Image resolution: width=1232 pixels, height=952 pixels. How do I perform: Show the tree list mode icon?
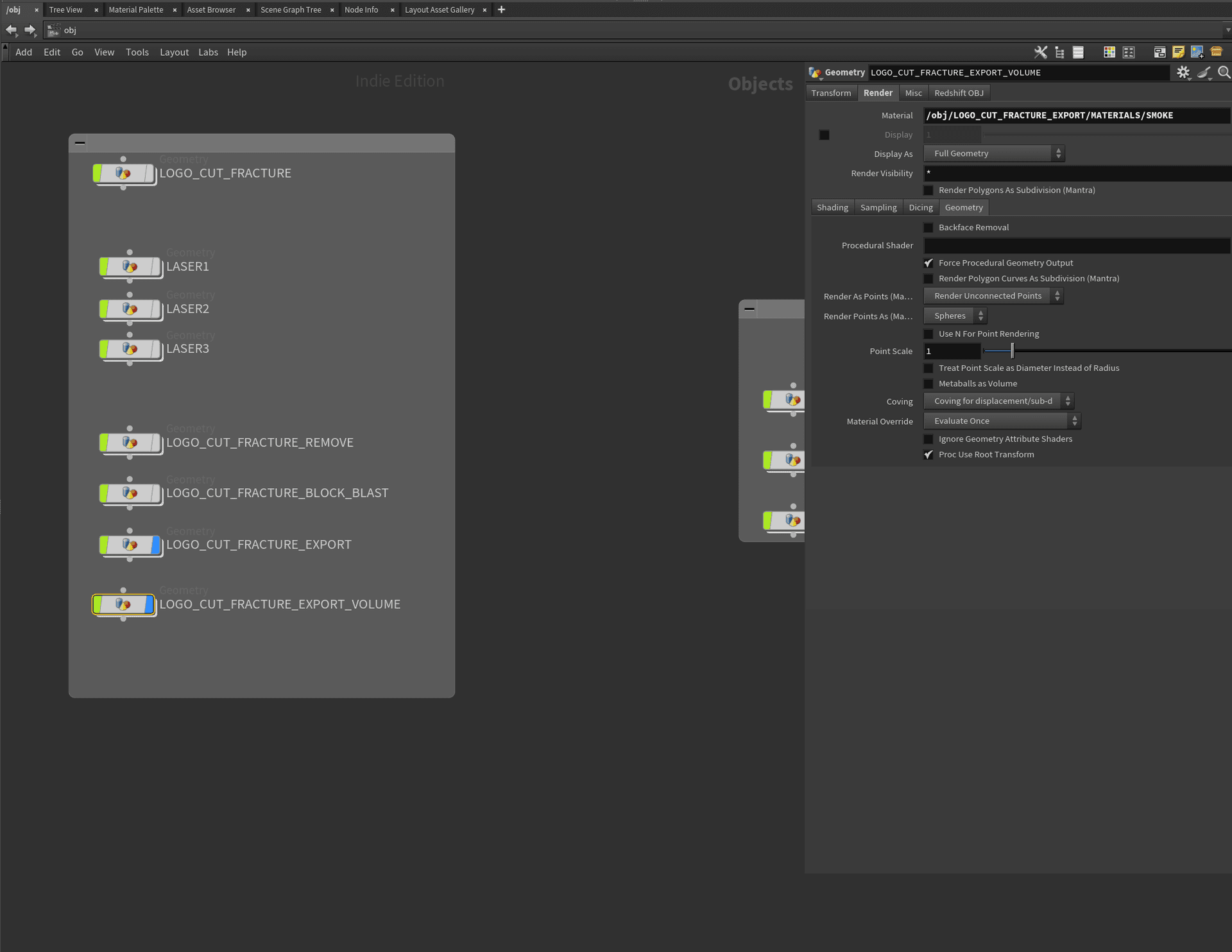[x=1059, y=53]
